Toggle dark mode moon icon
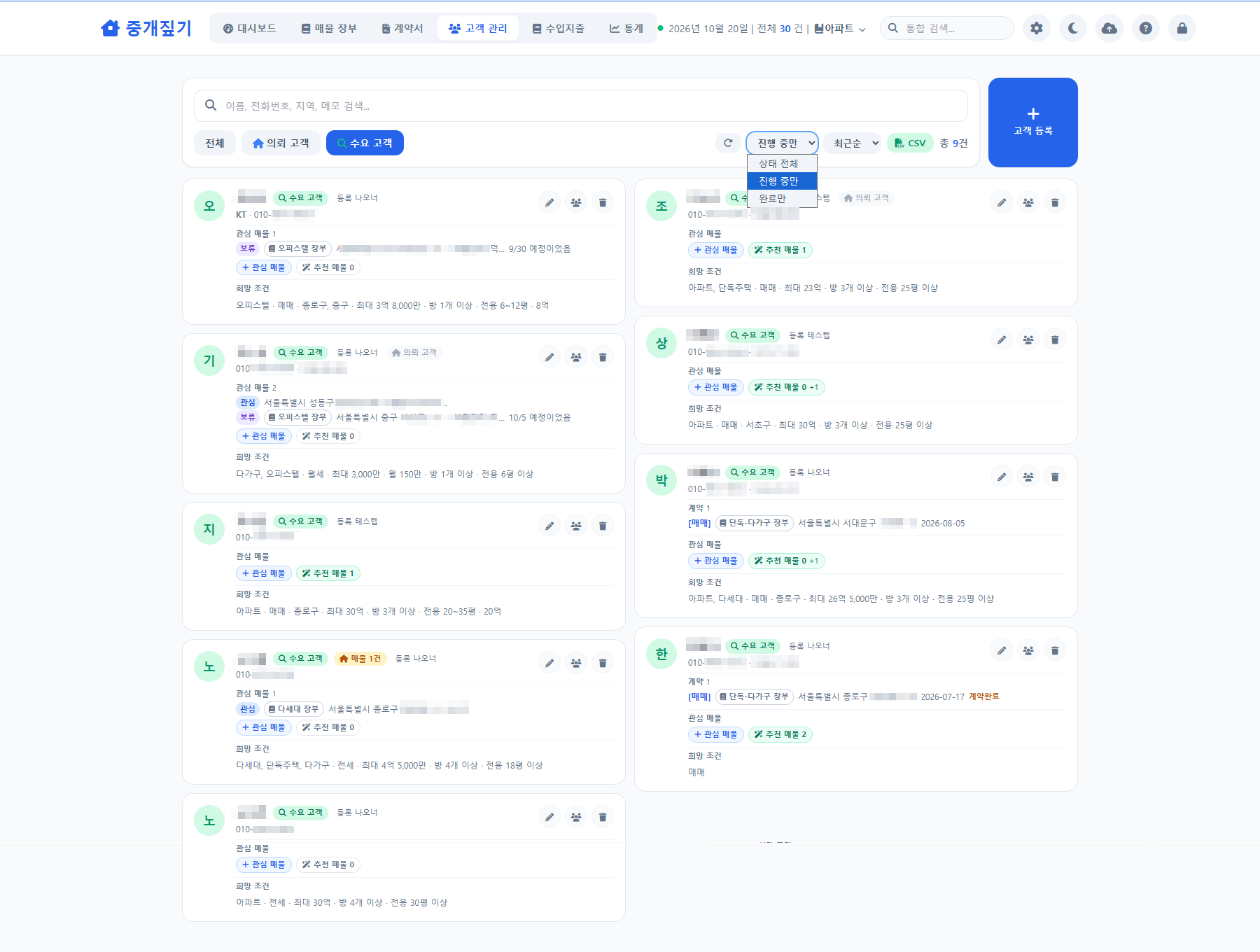 (1073, 28)
